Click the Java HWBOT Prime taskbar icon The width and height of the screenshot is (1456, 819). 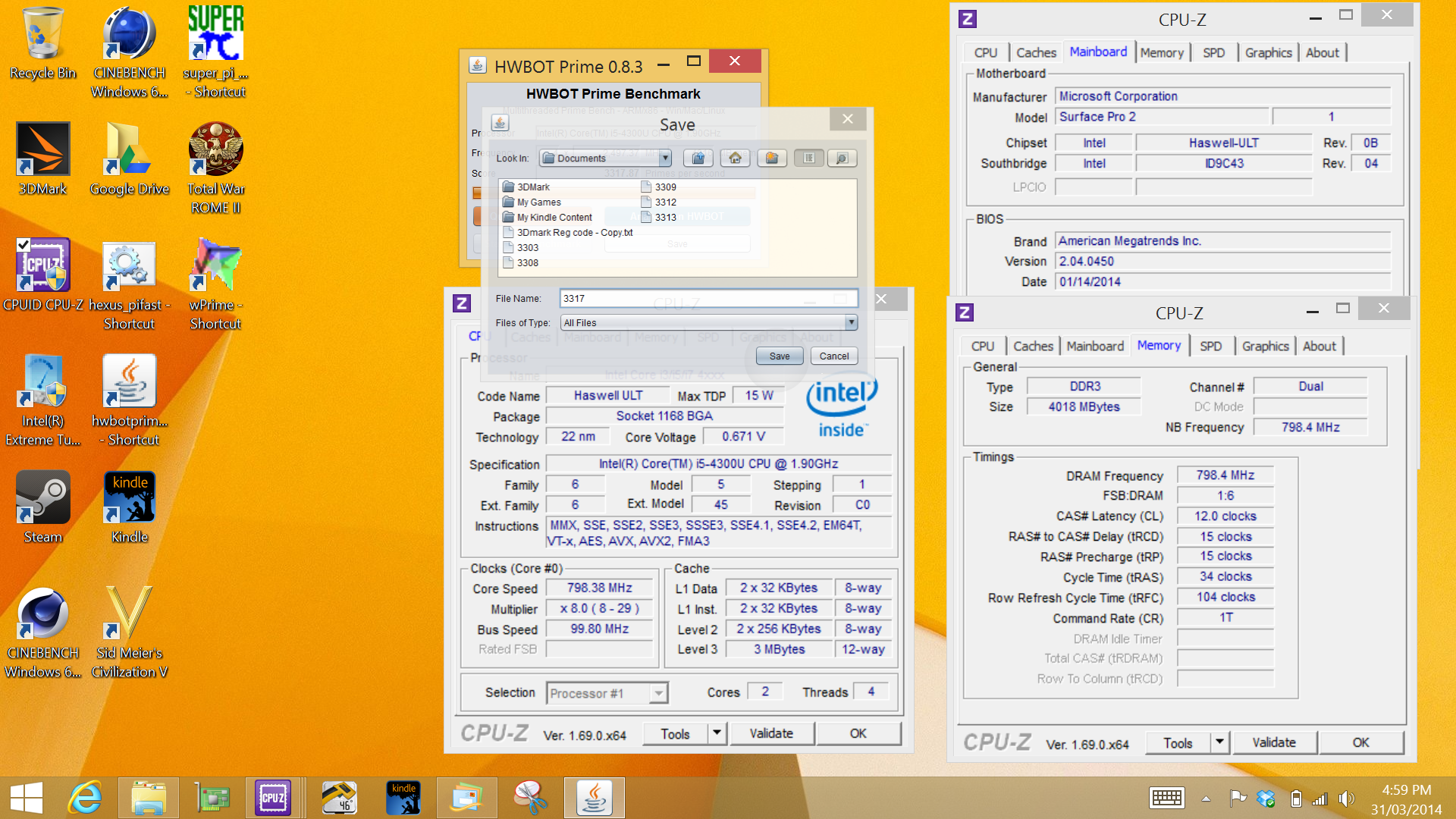(595, 798)
